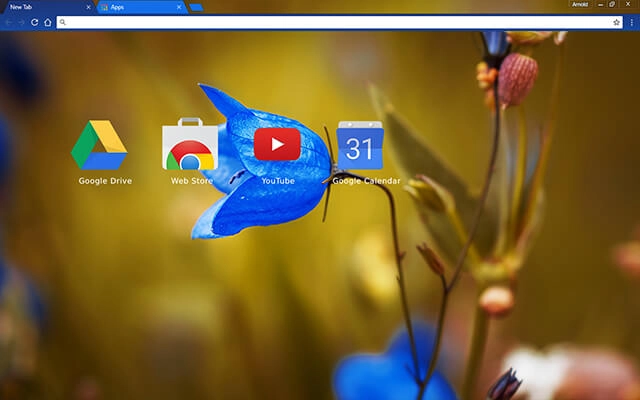This screenshot has width=640, height=400.
Task: Launch the YouTube app icon
Action: pyautogui.click(x=278, y=144)
